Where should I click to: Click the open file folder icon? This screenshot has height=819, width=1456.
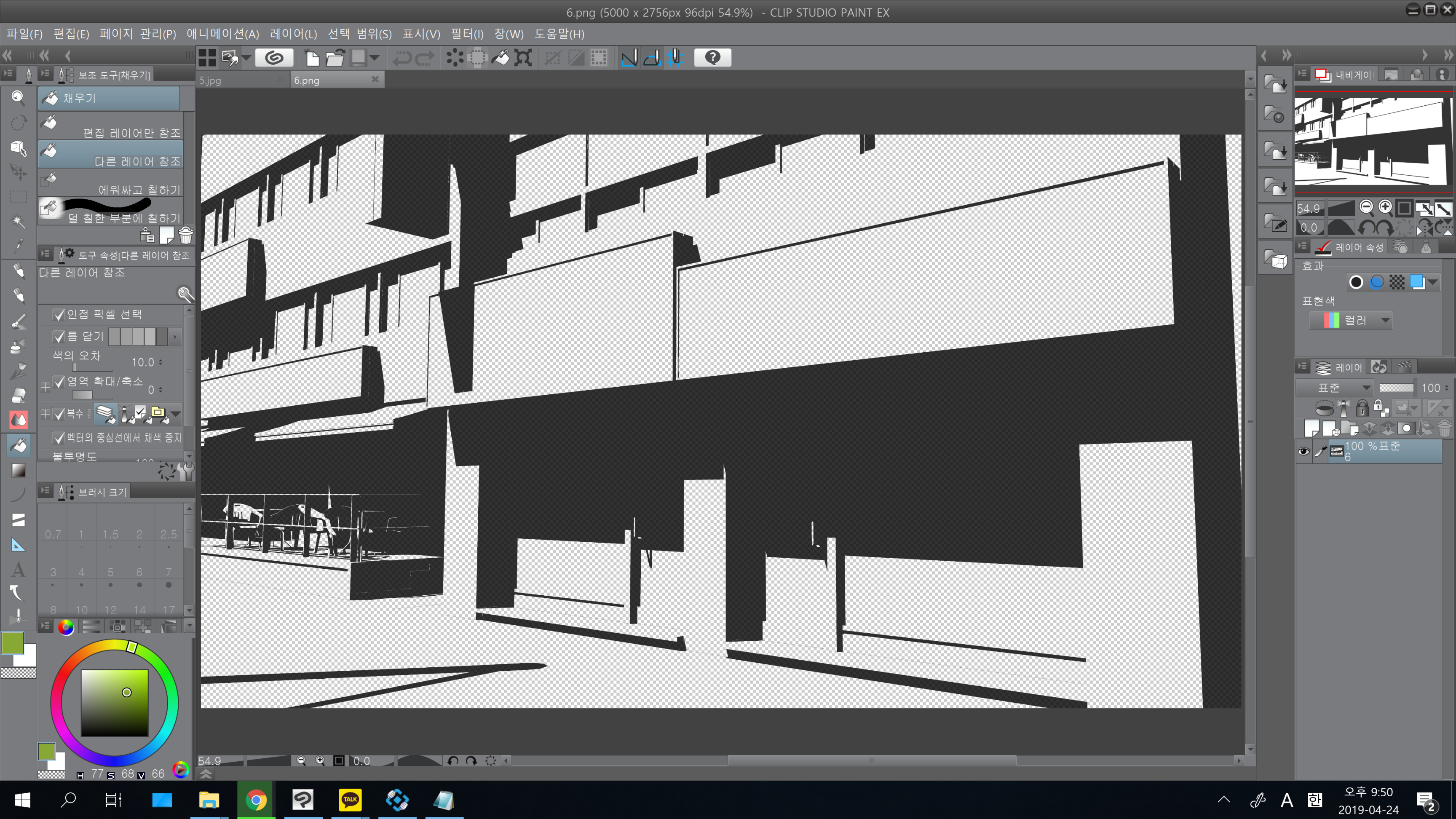pyautogui.click(x=335, y=58)
